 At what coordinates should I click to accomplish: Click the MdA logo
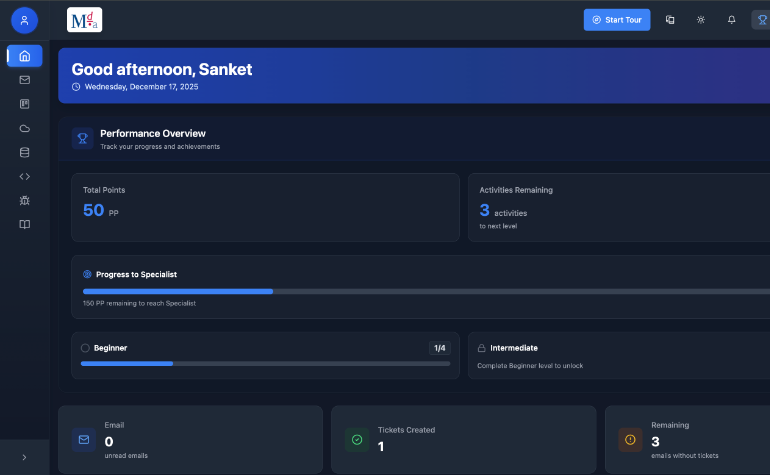(x=84, y=20)
